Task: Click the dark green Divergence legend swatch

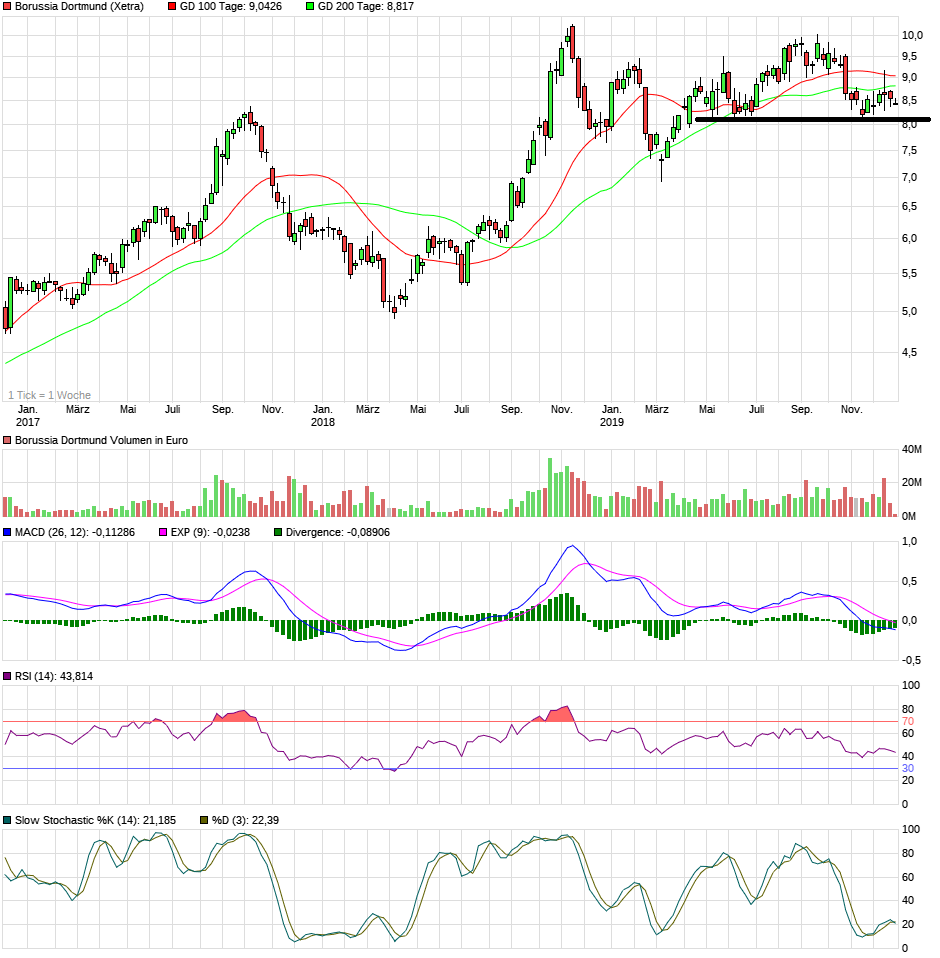Action: click(x=278, y=533)
